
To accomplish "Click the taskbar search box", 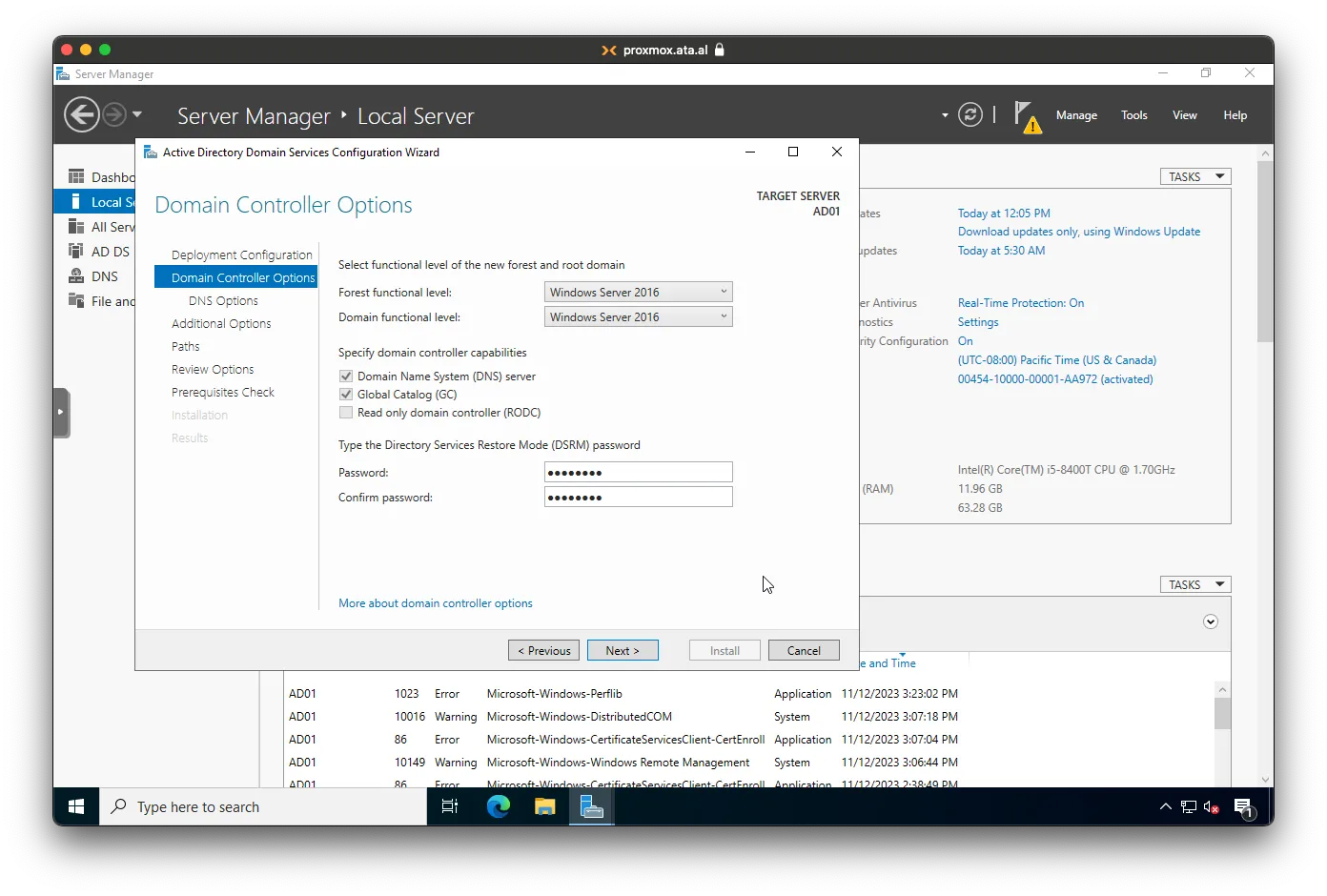I will coord(263,807).
